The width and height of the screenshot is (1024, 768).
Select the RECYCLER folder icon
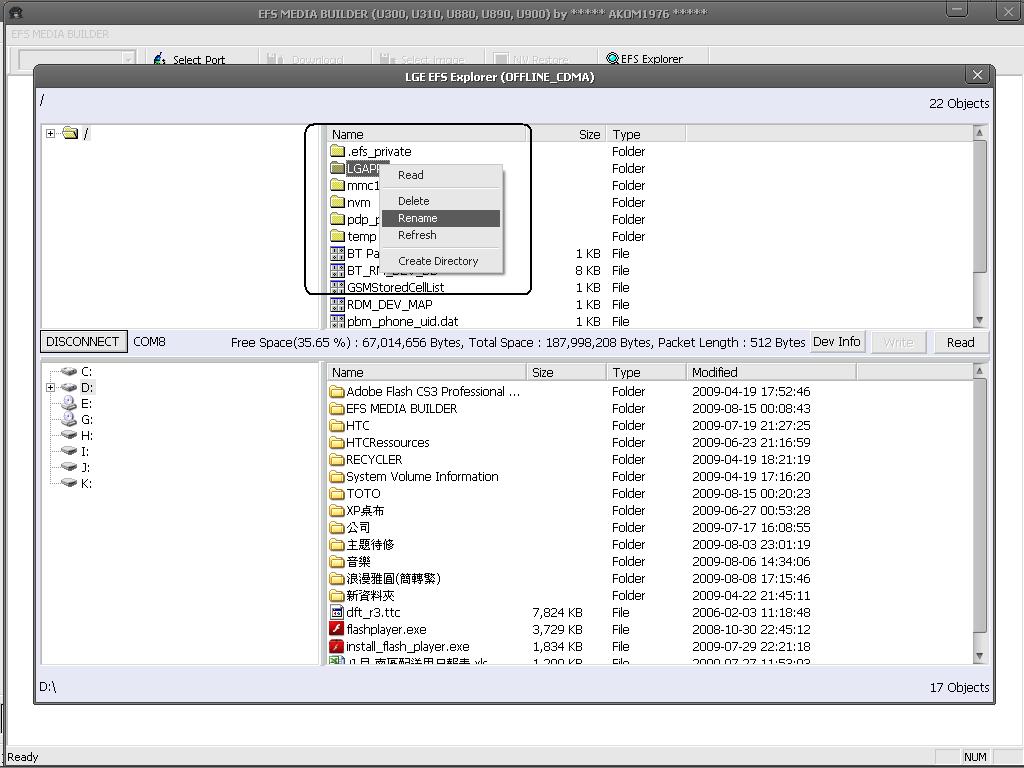(336, 460)
